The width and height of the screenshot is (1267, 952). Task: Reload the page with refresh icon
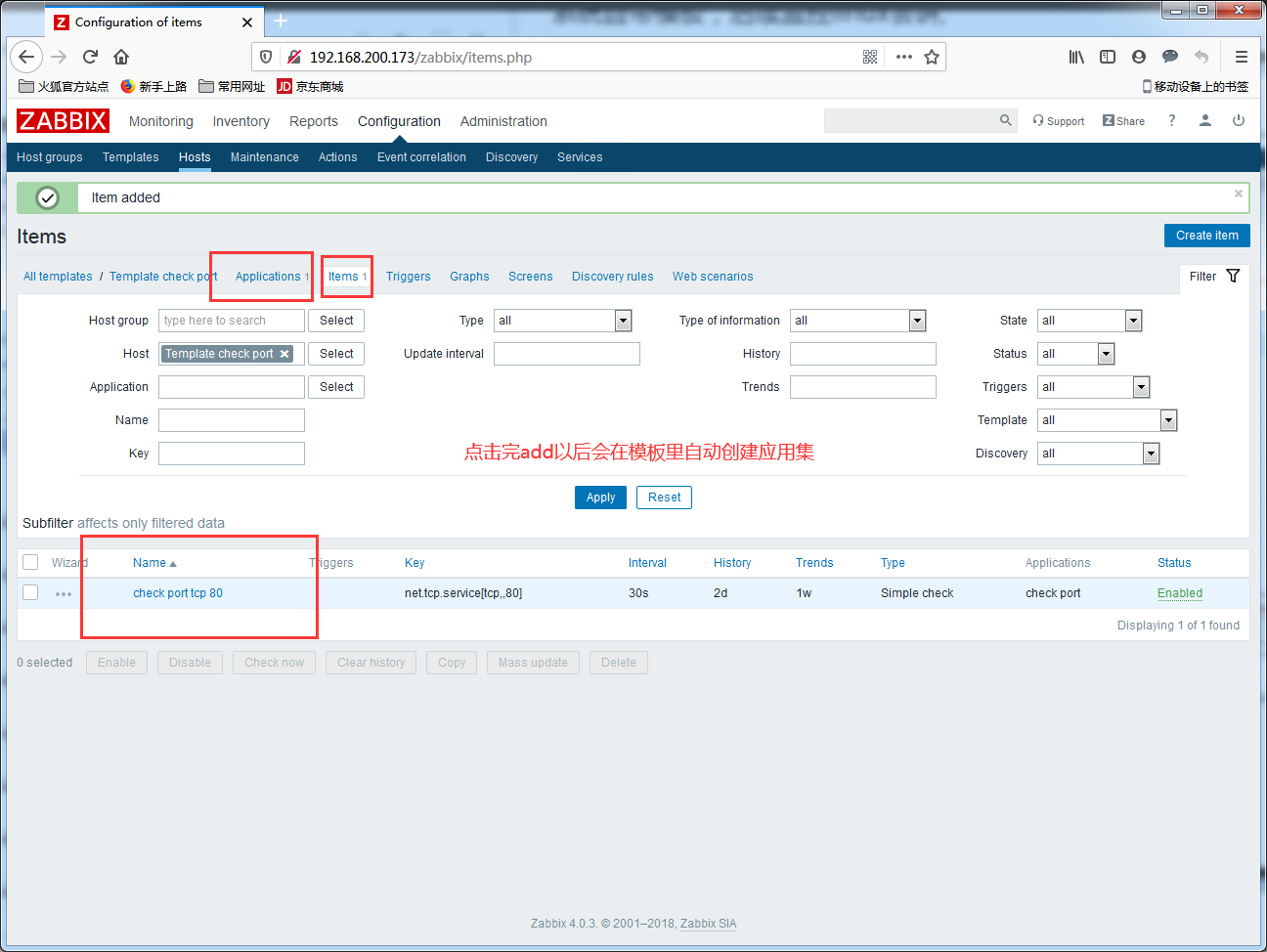click(x=90, y=57)
